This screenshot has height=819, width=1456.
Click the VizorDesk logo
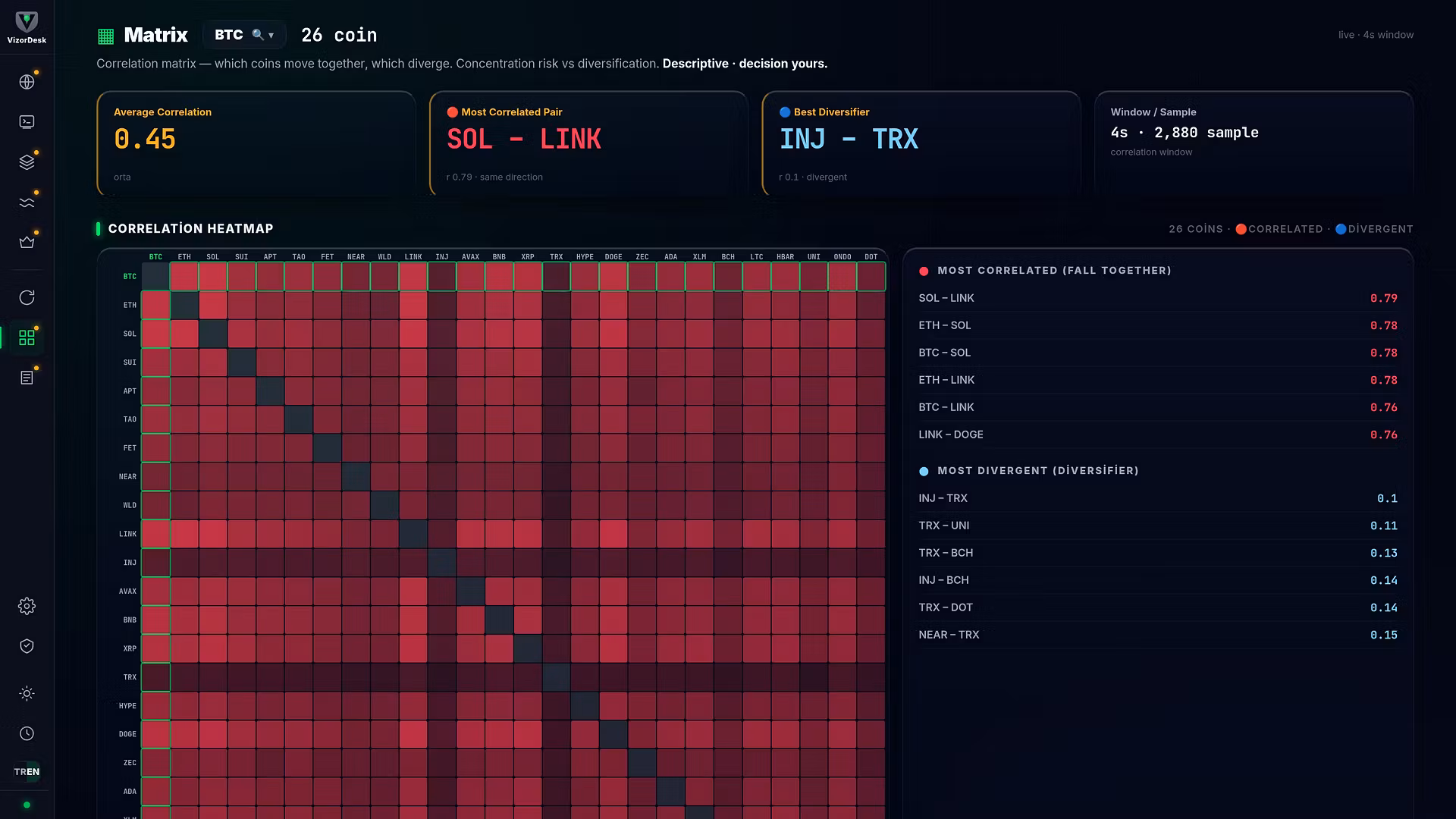(27, 27)
